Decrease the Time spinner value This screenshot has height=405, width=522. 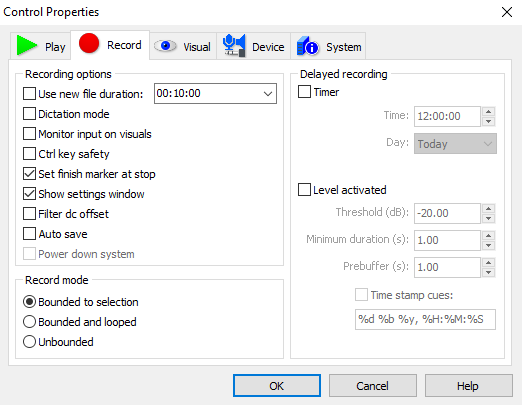[489, 121]
